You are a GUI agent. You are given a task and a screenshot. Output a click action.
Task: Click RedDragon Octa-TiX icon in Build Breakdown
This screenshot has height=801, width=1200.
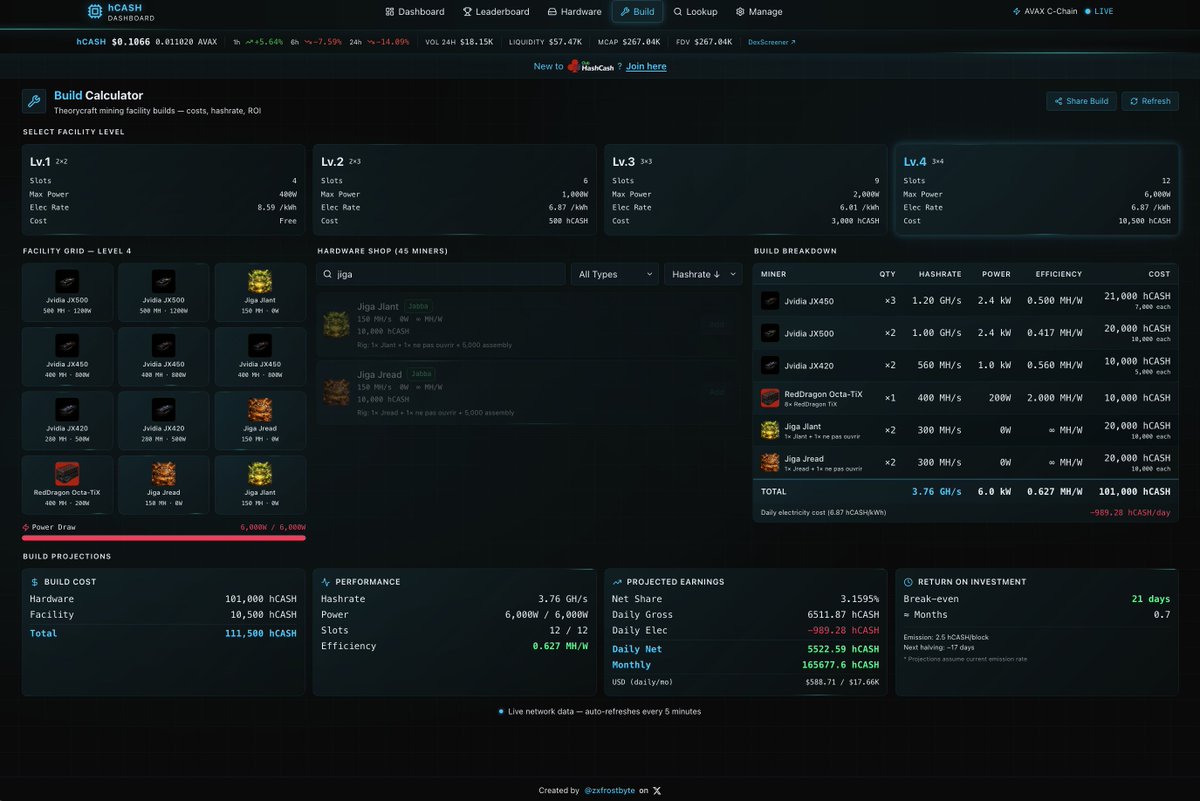point(770,398)
